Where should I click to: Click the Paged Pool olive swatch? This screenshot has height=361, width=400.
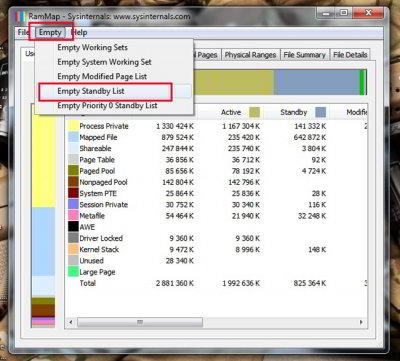(x=73, y=171)
